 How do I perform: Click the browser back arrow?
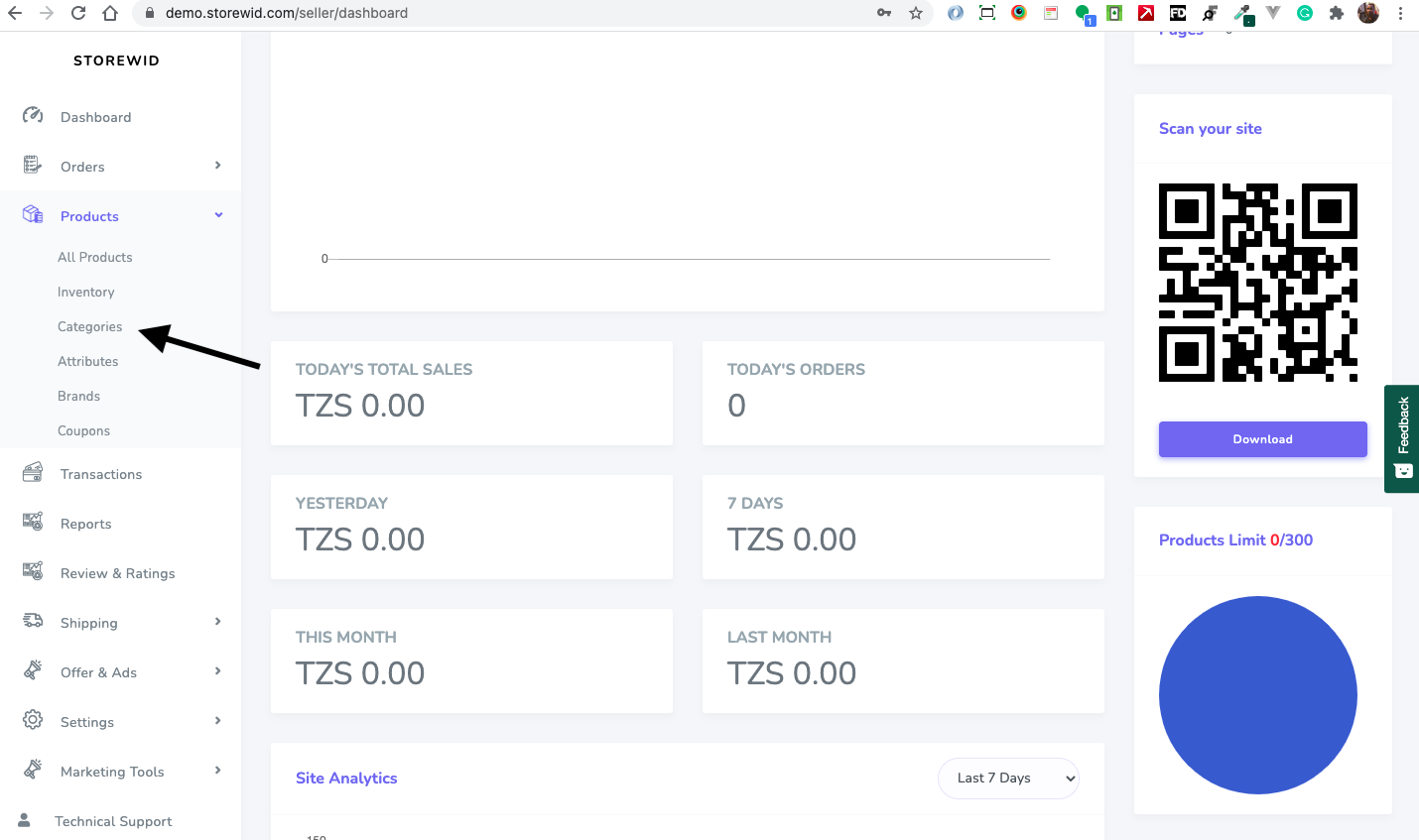15,13
